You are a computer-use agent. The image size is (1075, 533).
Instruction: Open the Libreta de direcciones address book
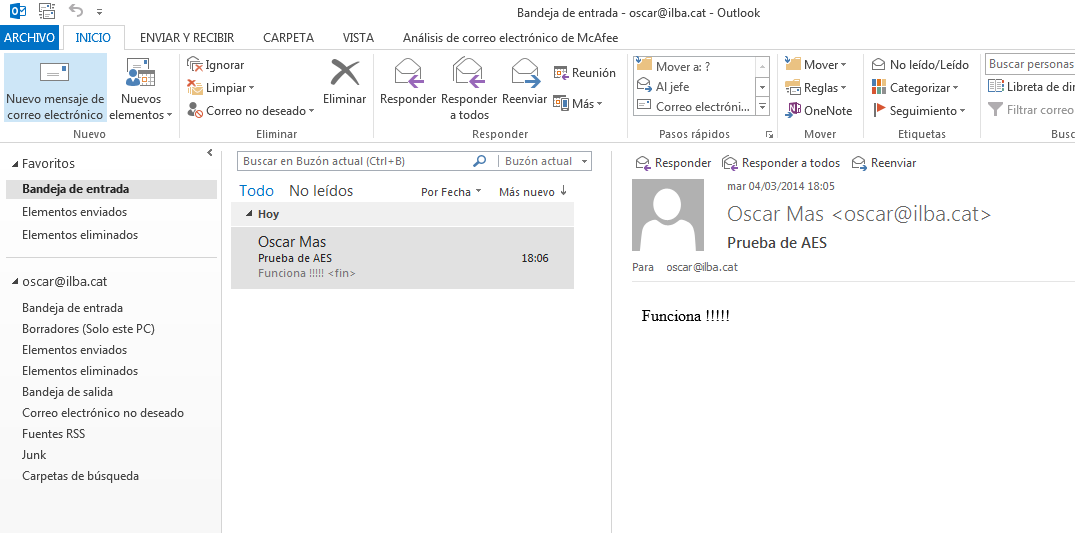pos(1030,86)
